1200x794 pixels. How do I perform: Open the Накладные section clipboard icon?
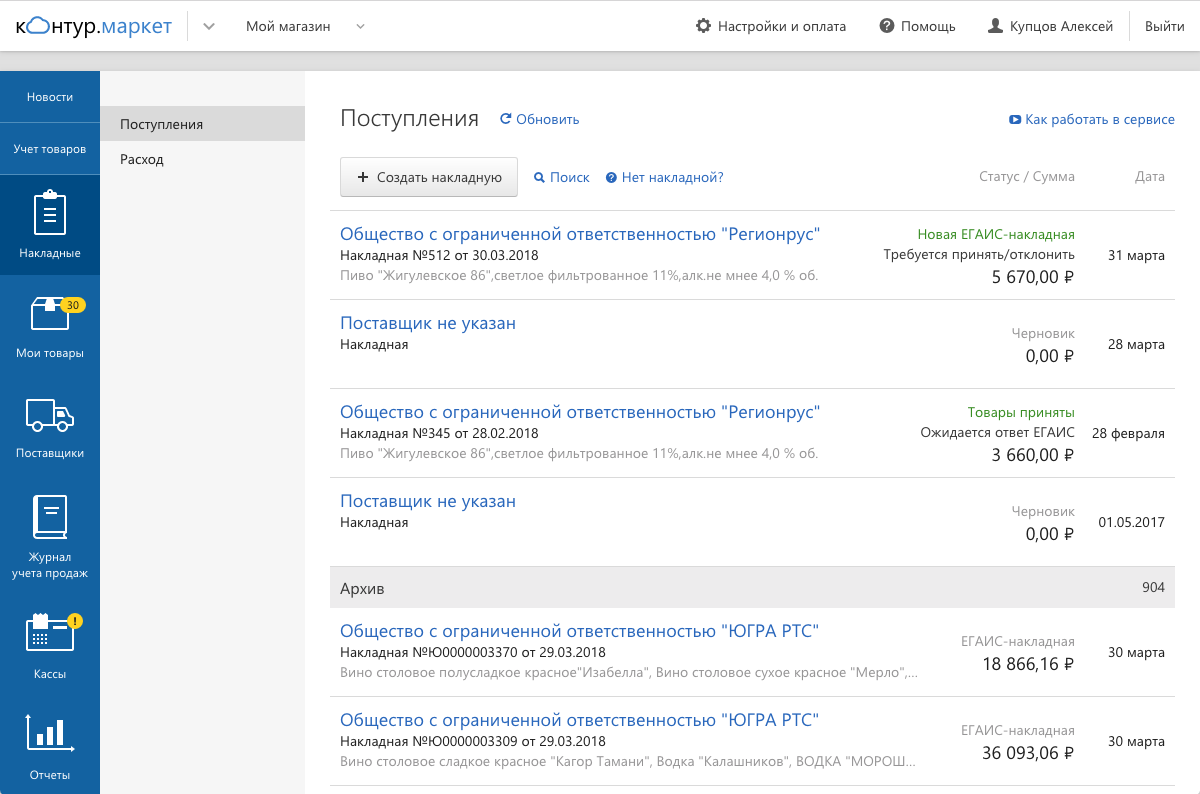50,215
